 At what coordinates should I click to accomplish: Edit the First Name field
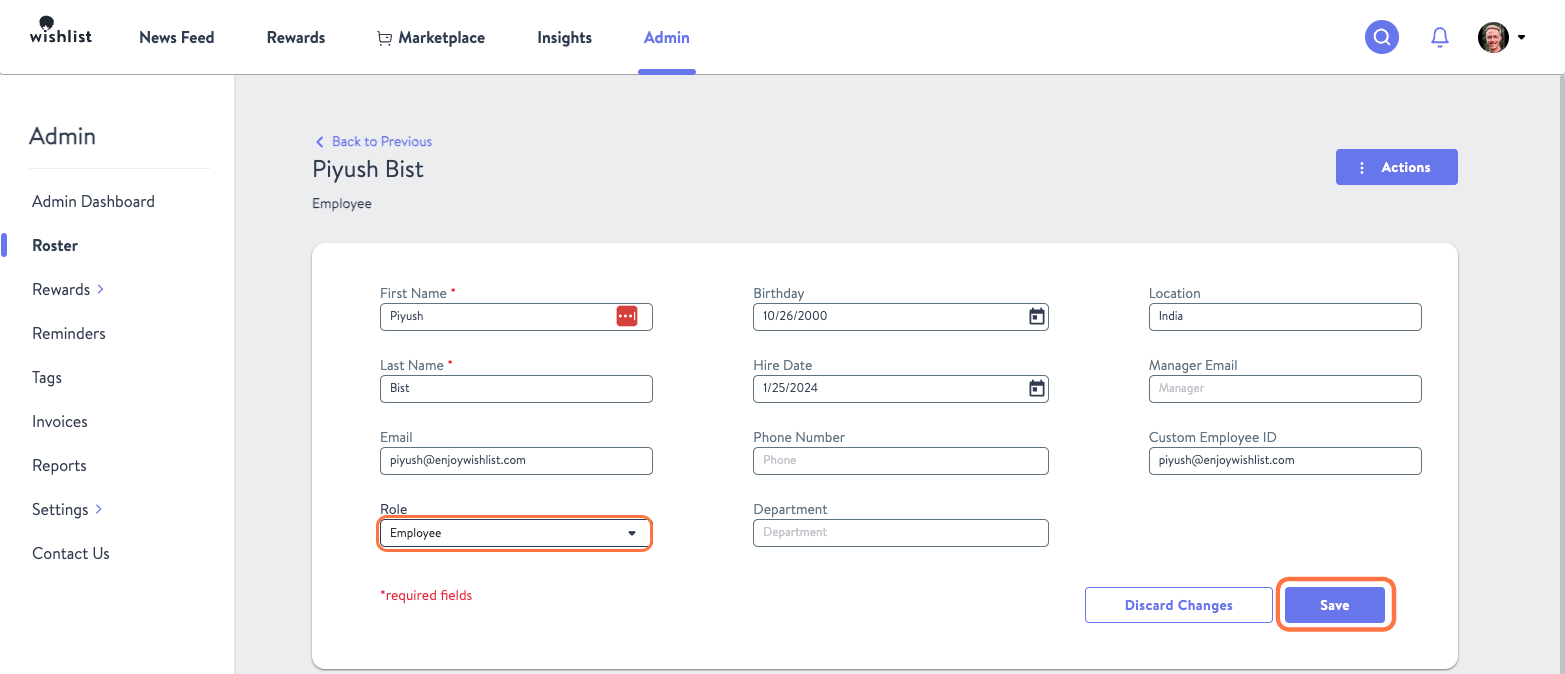[x=516, y=317]
